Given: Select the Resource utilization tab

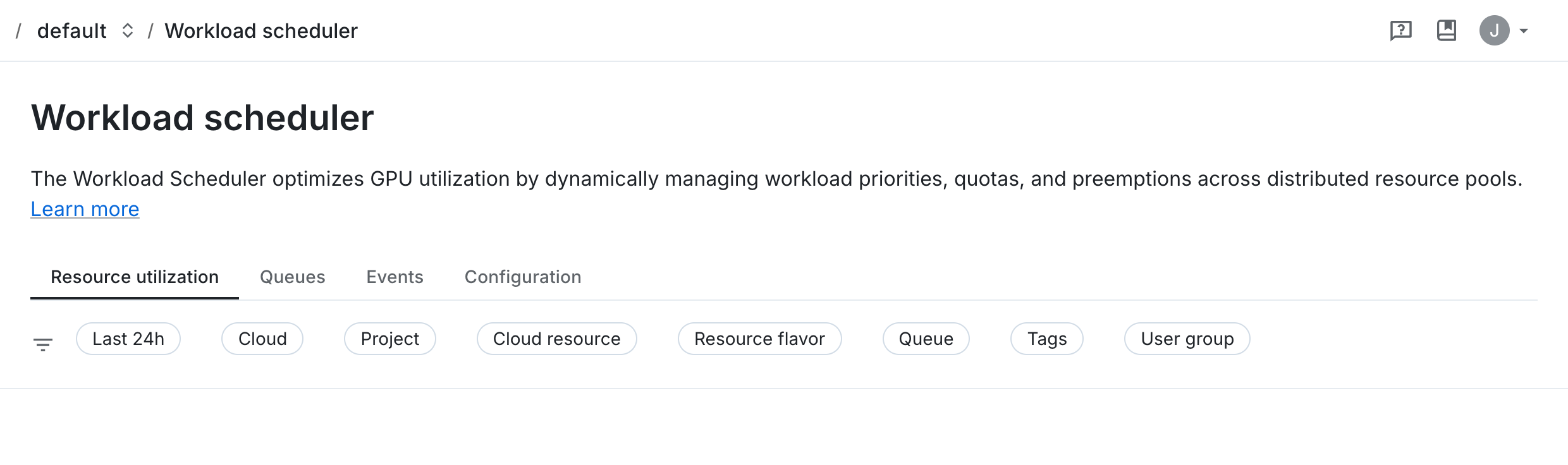Looking at the screenshot, I should click(135, 277).
